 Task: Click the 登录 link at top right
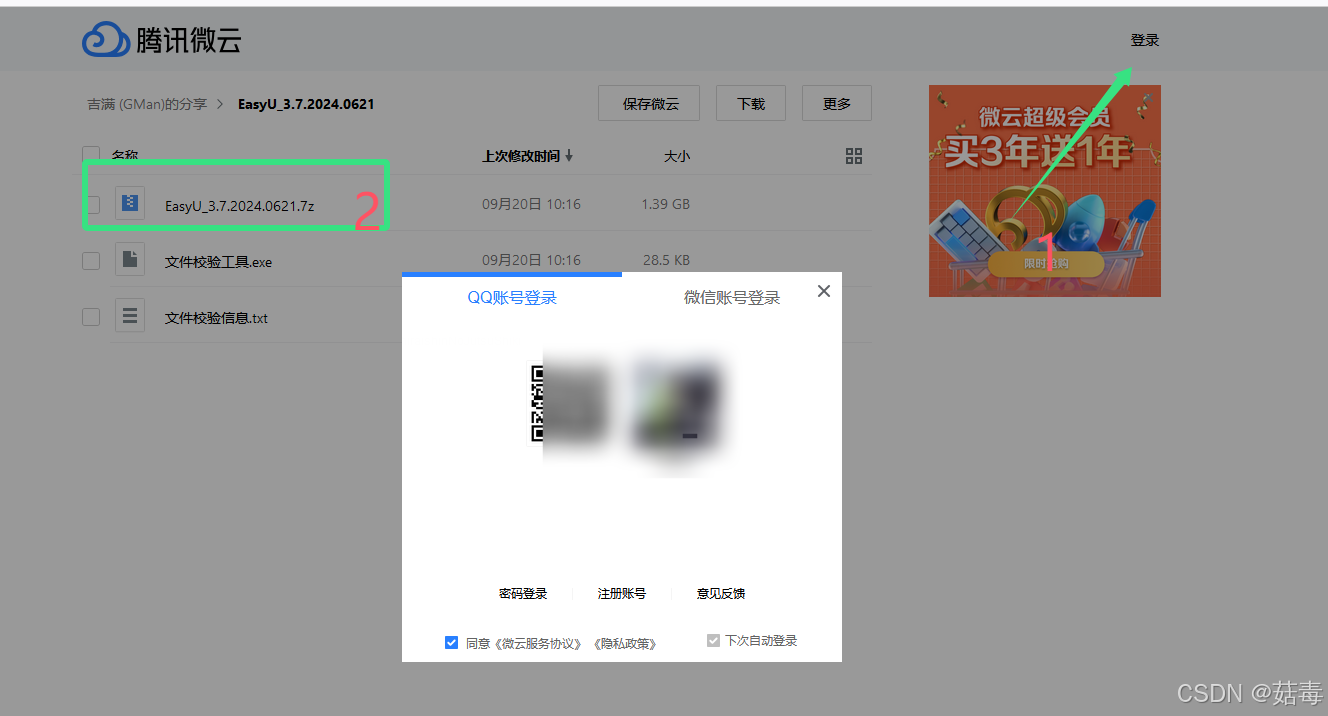1145,40
